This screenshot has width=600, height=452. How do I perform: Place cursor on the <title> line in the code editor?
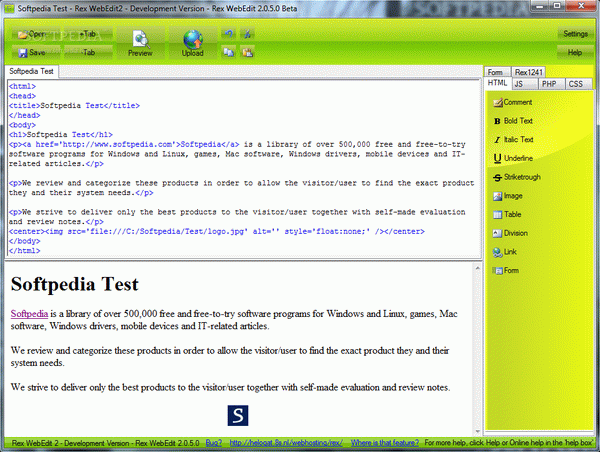pyautogui.click(x=74, y=106)
